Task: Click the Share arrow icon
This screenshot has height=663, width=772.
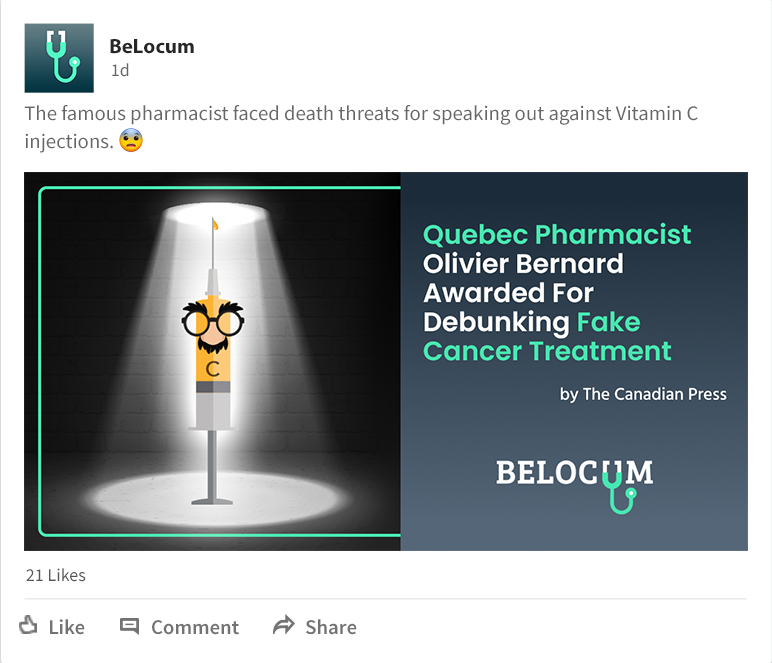Action: tap(284, 626)
